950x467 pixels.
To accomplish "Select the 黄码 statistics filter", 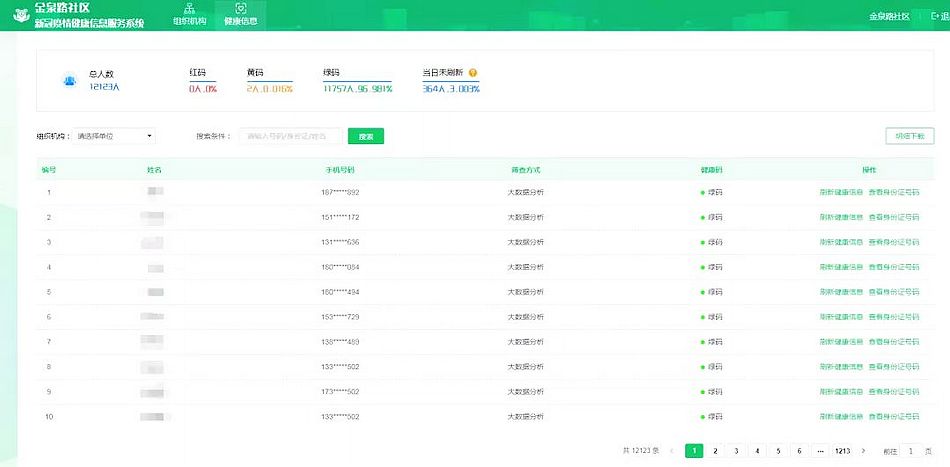I will [x=269, y=81].
